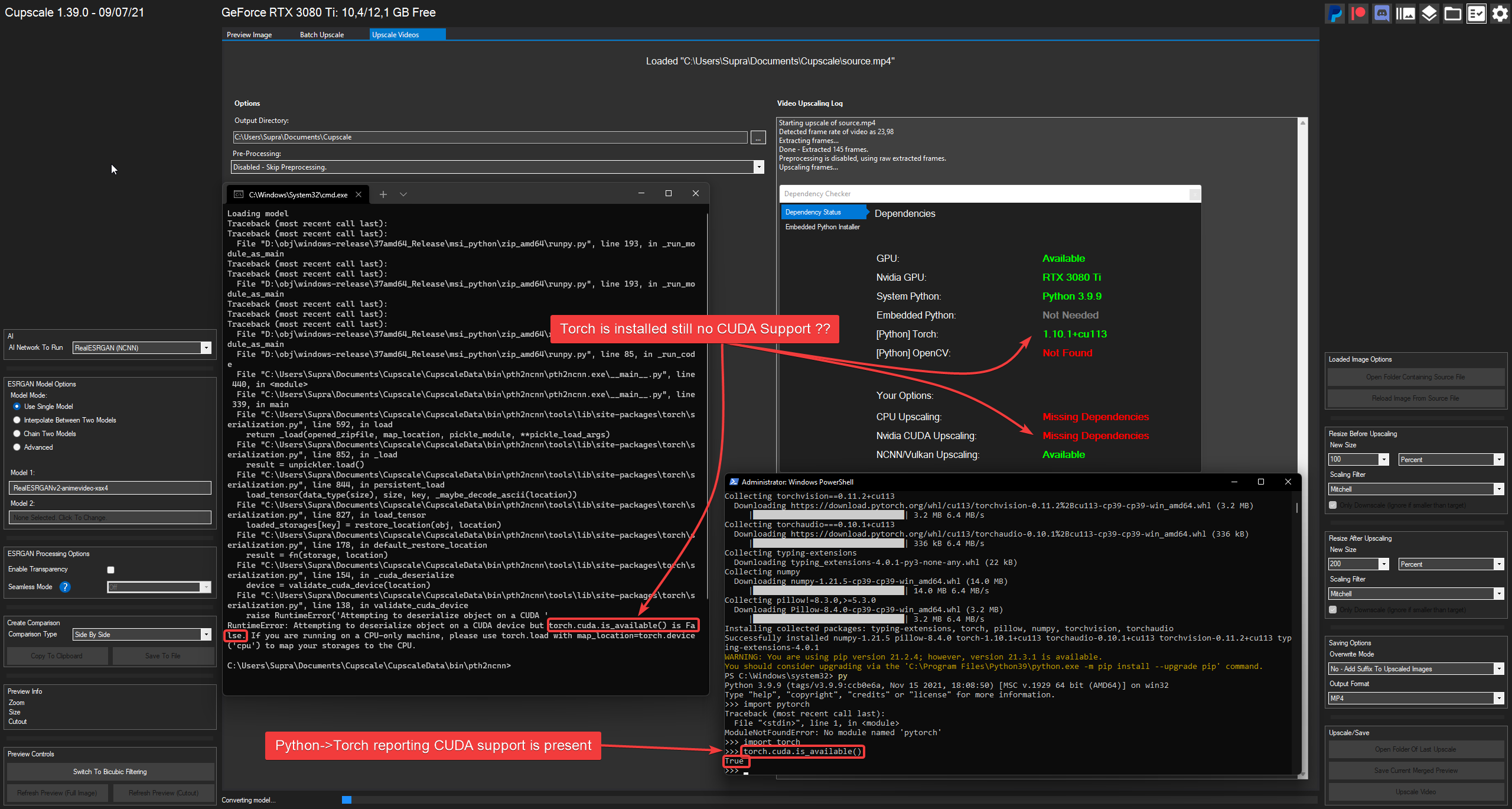The width and height of the screenshot is (1512, 809).
Task: Open the AI models layers icon
Action: [1429, 13]
